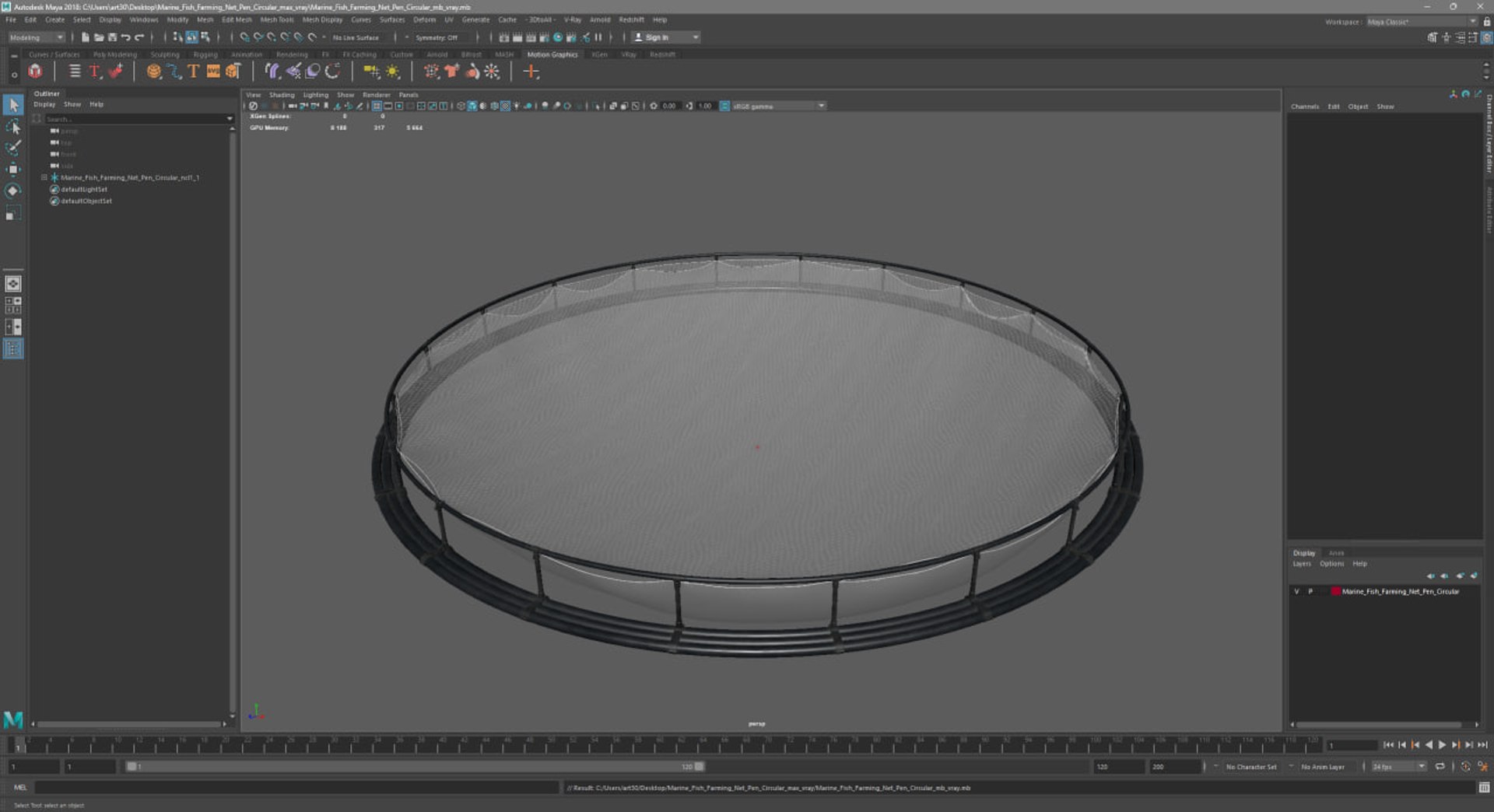Open the Sign In dropdown
Screen dimensions: 1494x812
point(666,37)
